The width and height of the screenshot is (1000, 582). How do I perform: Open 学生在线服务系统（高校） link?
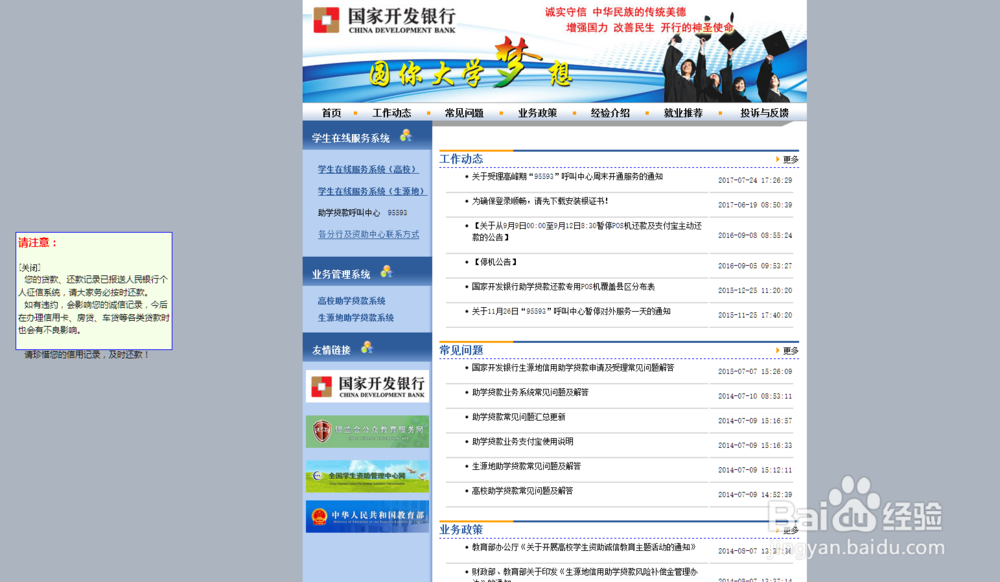tap(368, 168)
